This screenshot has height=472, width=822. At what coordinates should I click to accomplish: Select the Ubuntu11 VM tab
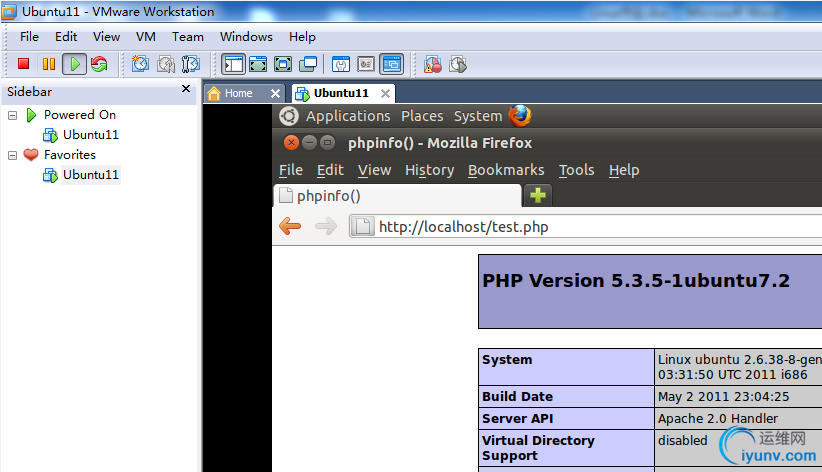point(341,93)
